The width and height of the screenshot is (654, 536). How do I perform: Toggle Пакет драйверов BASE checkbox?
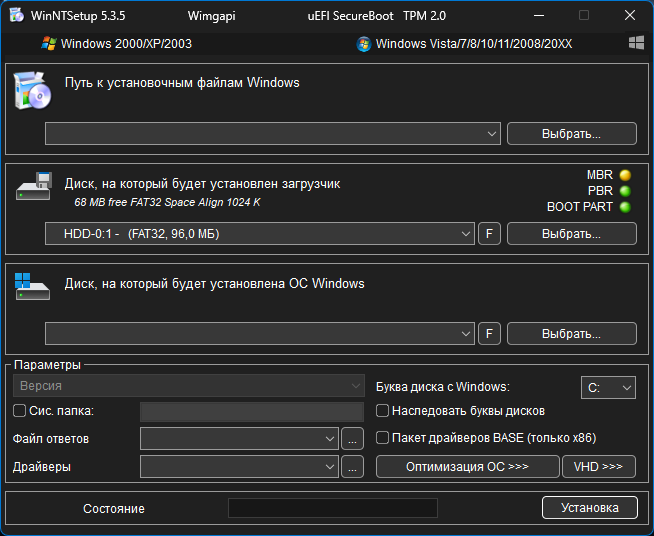coord(382,437)
